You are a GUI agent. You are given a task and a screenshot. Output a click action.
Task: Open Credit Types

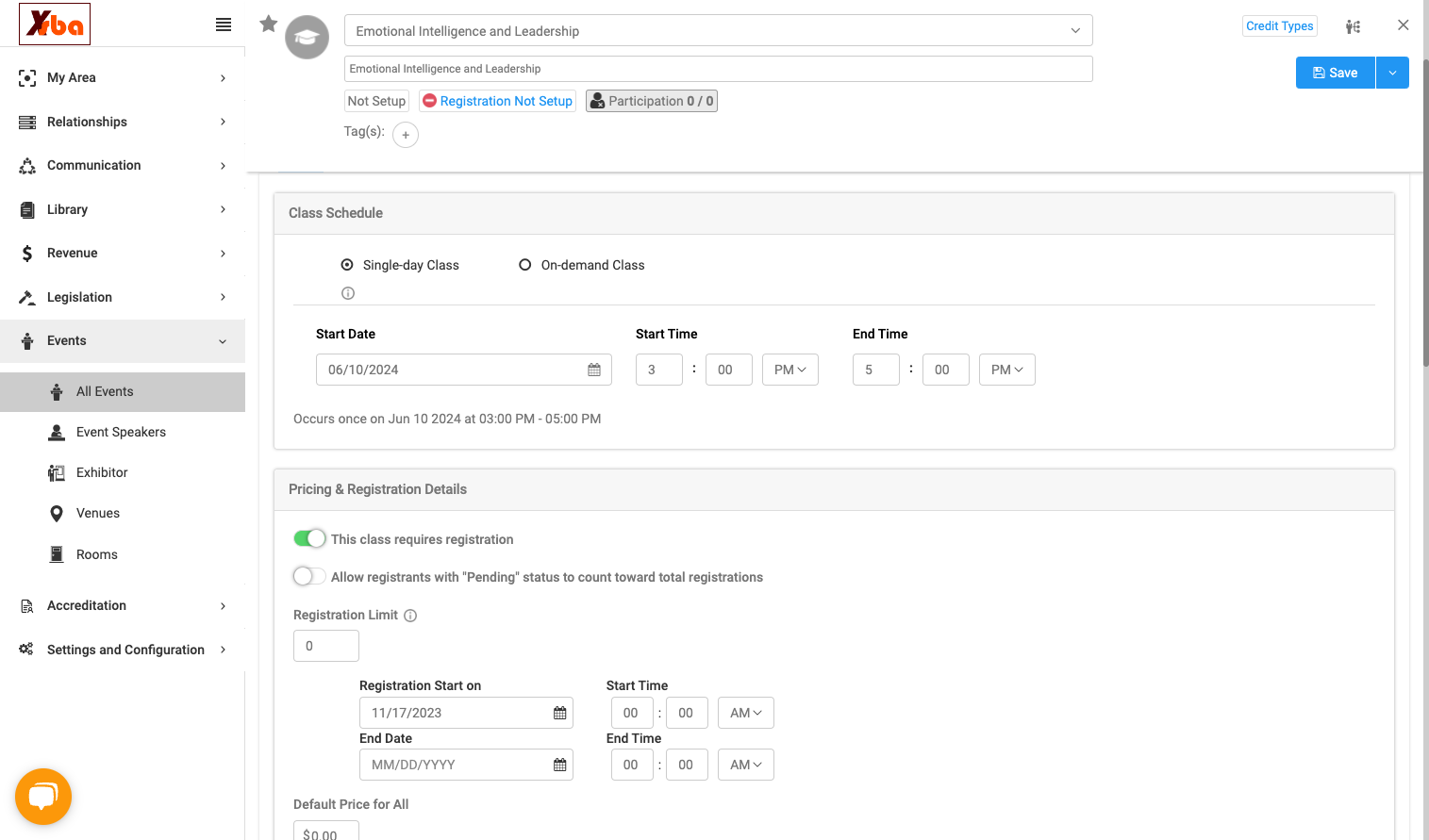(1280, 26)
